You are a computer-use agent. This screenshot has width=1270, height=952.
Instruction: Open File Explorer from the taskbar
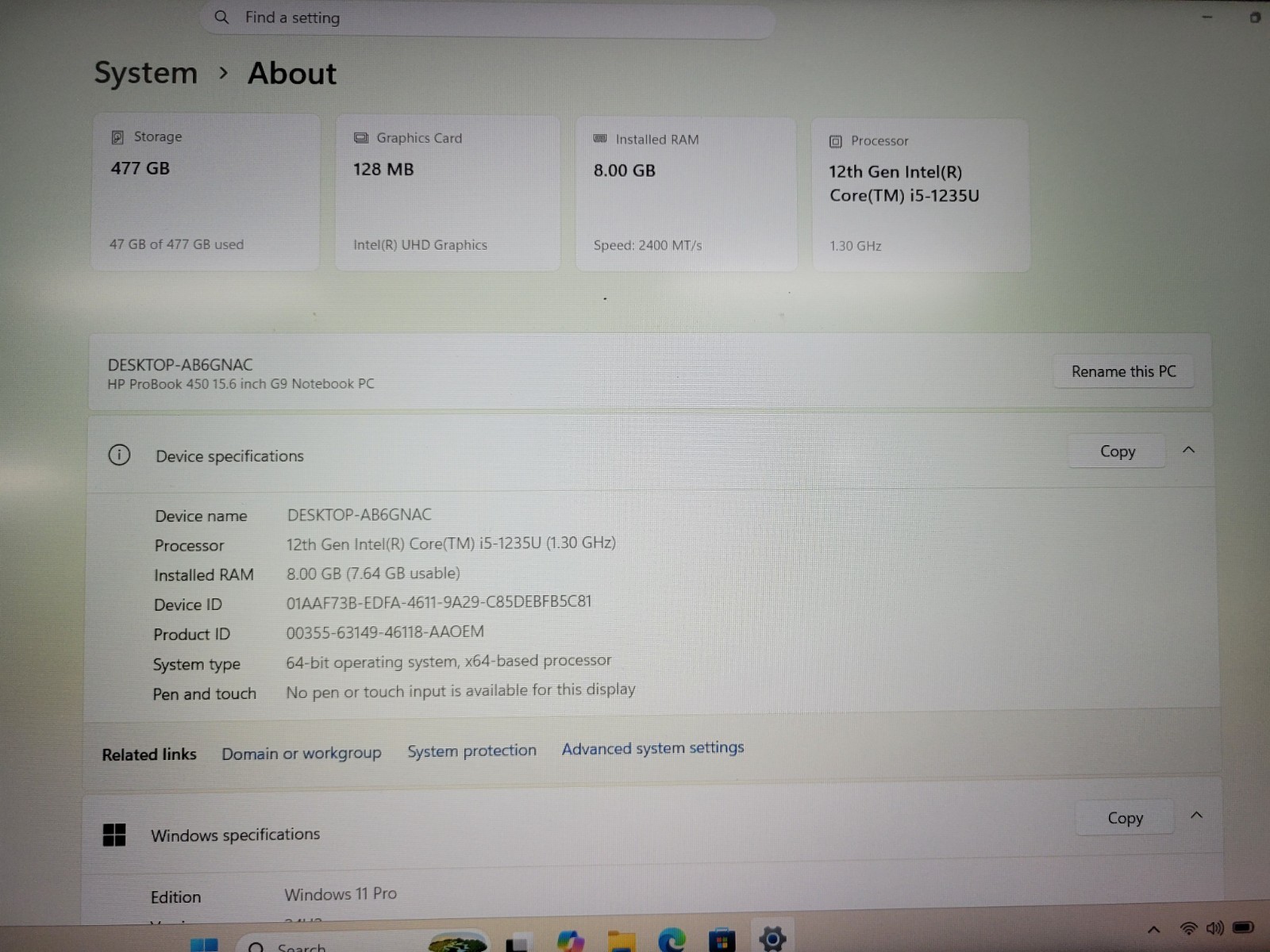point(622,942)
